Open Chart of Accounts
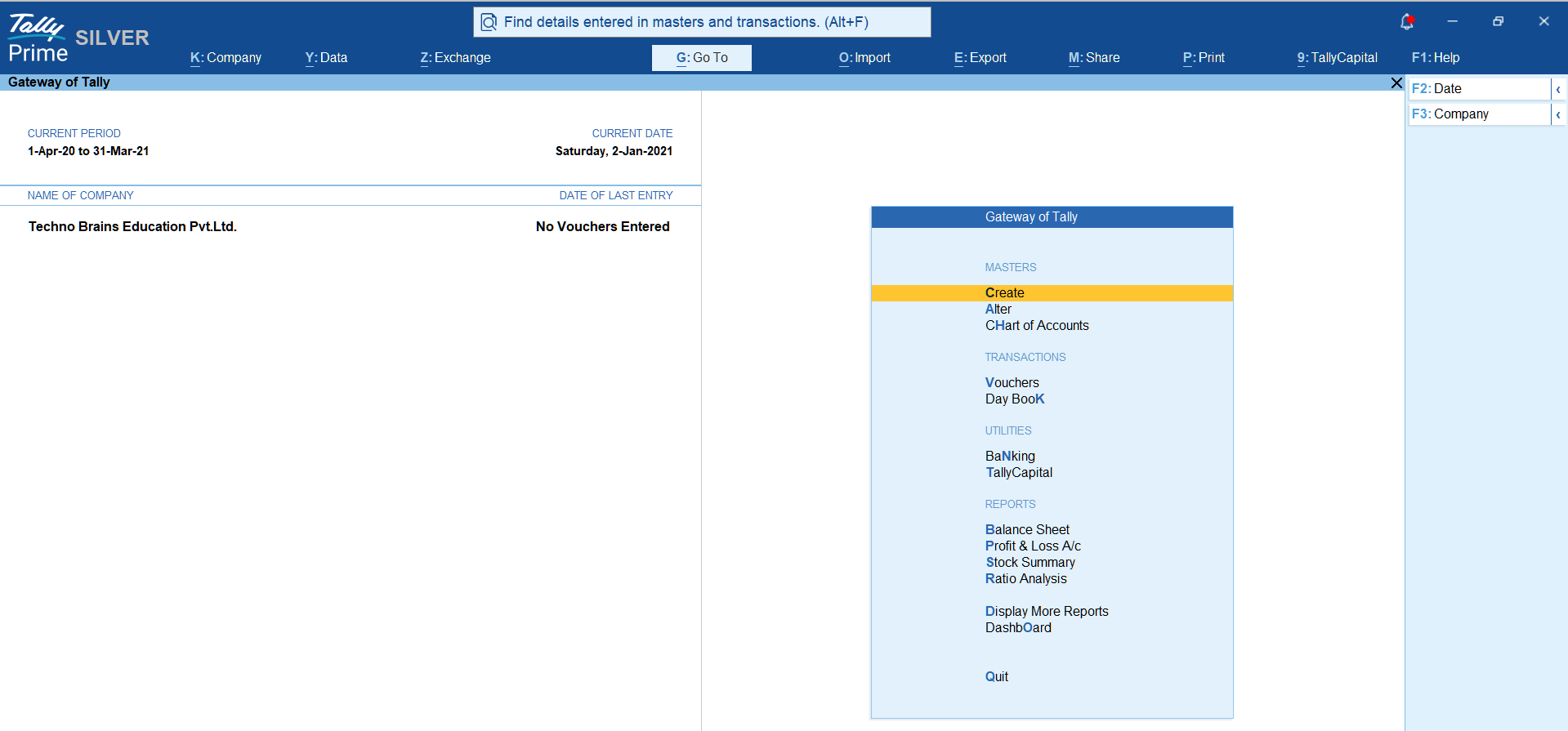The image size is (1568, 731). tap(1036, 326)
